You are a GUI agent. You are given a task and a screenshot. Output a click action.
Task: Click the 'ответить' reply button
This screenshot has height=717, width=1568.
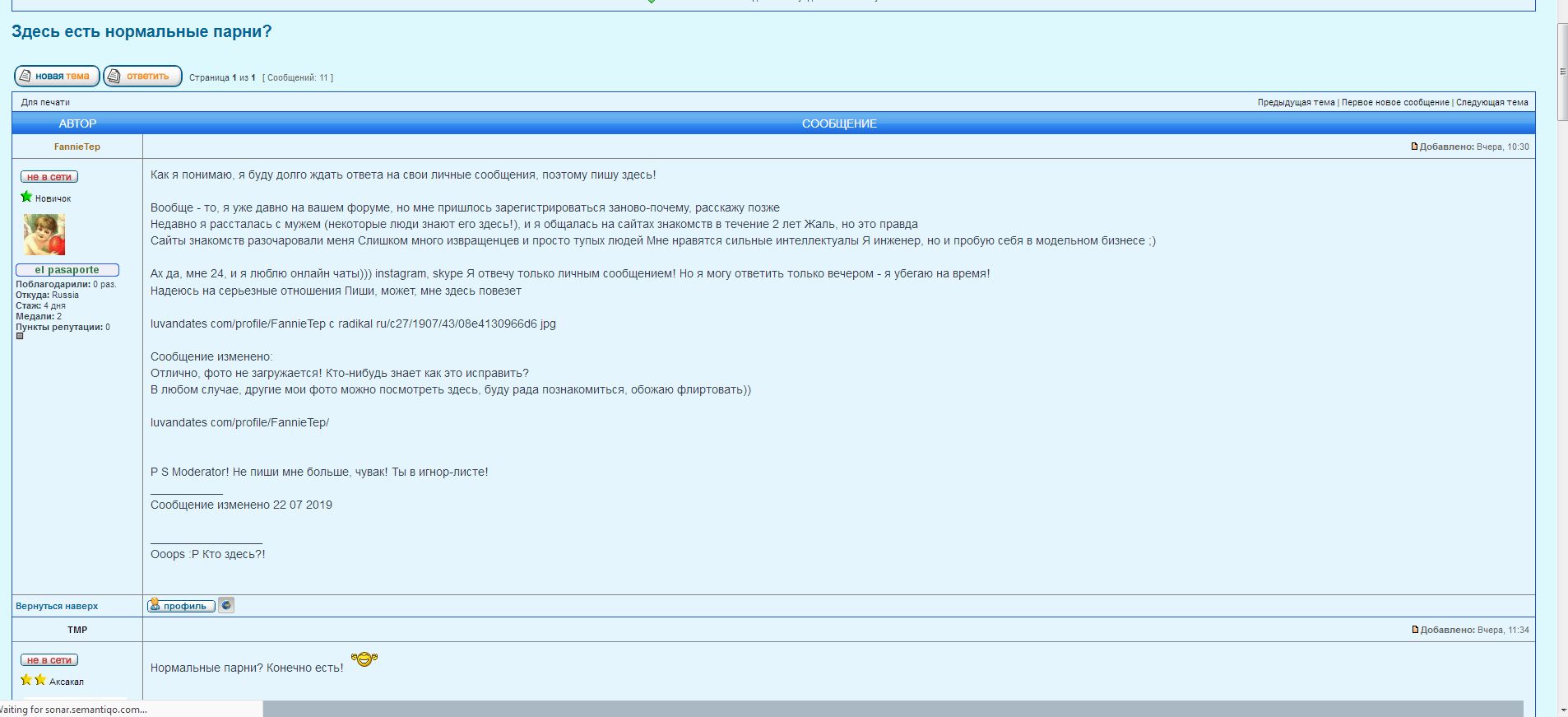point(142,77)
